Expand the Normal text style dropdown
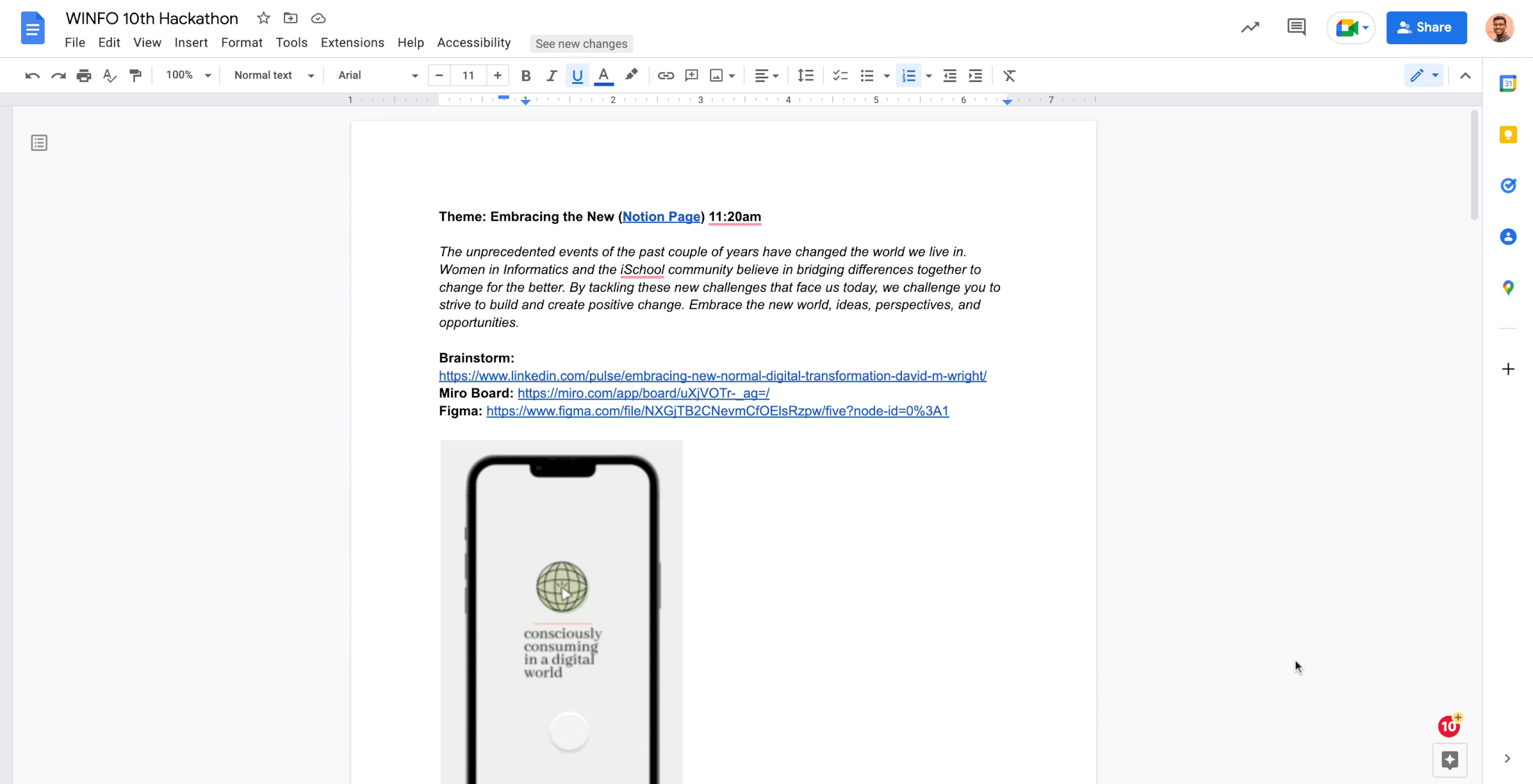 pyautogui.click(x=273, y=75)
